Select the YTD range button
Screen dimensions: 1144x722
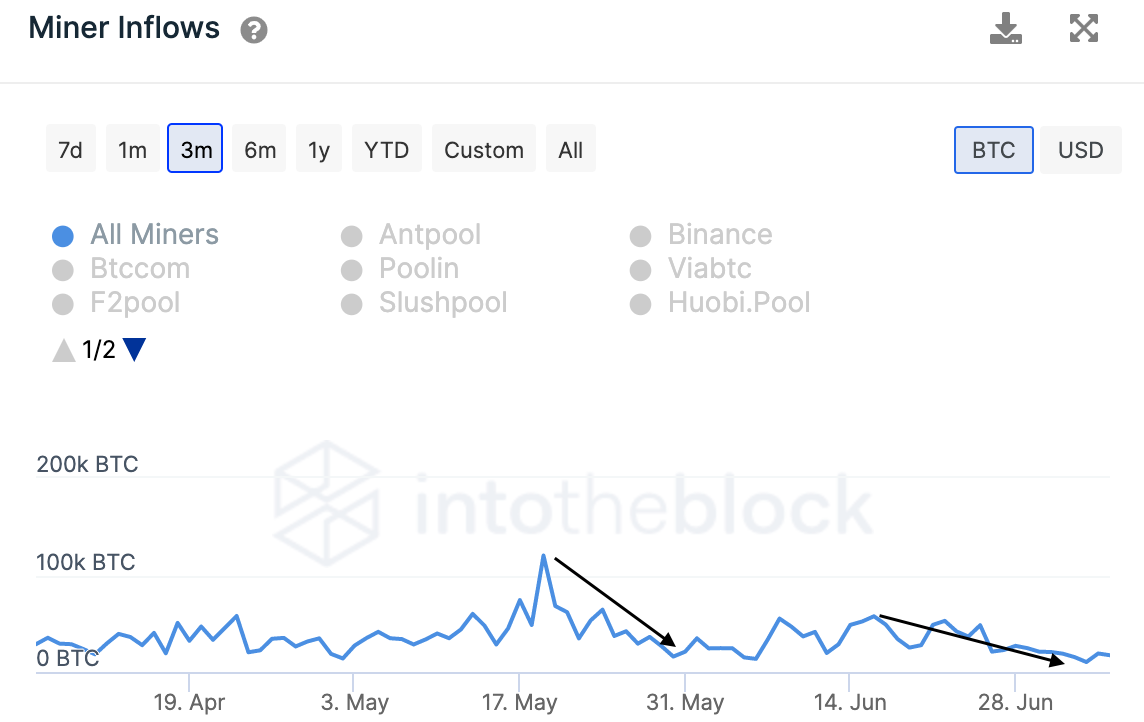coord(387,150)
